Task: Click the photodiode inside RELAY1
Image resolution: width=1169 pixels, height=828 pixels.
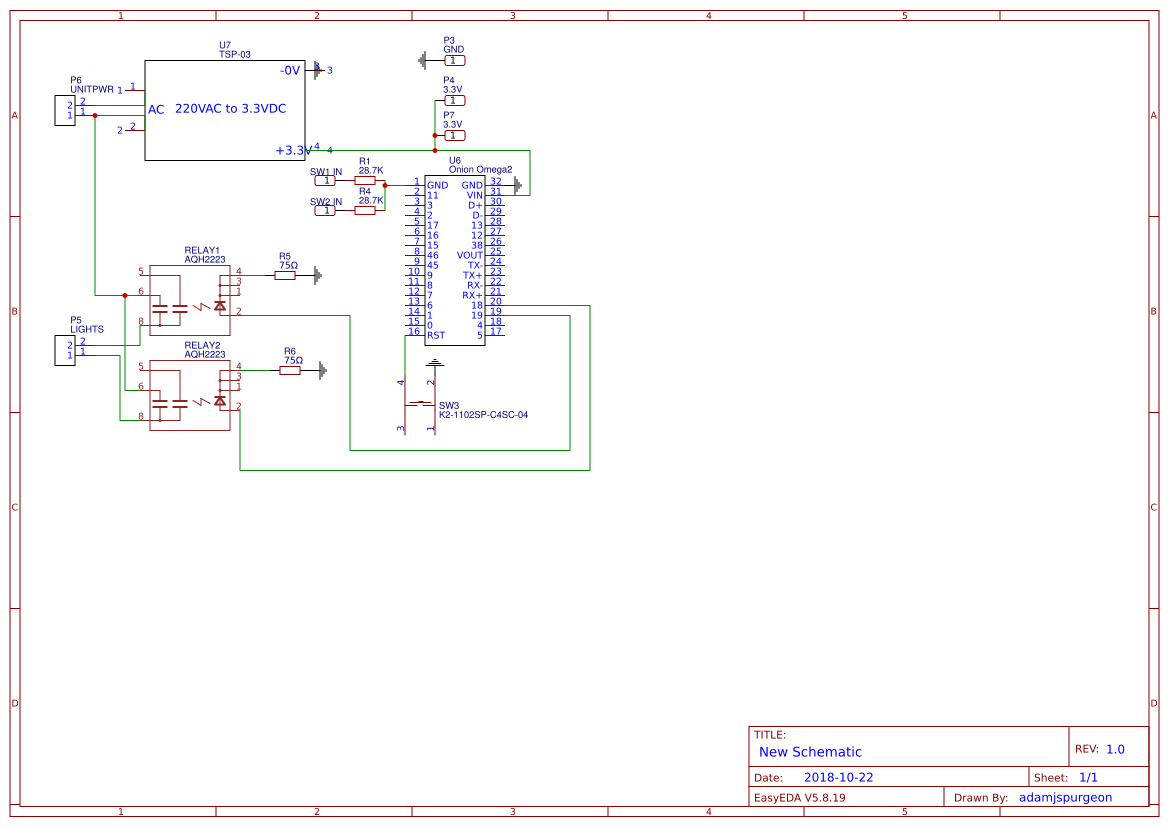Action: click(x=219, y=305)
